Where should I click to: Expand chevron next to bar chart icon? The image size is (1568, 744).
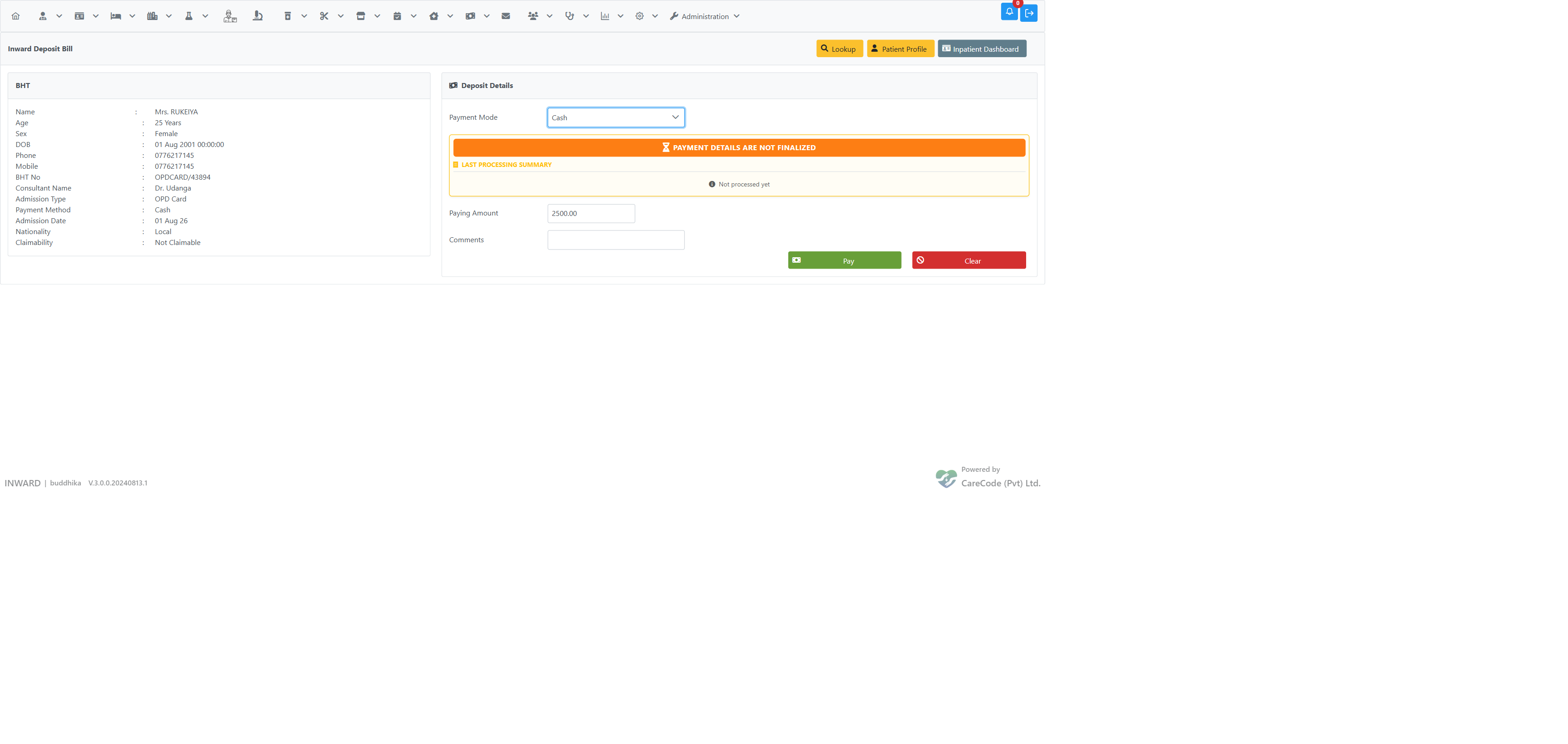point(621,16)
